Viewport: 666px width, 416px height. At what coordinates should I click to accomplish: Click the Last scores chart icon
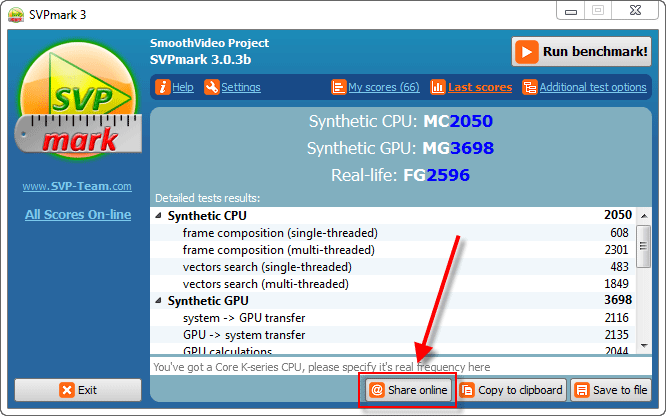coord(438,87)
